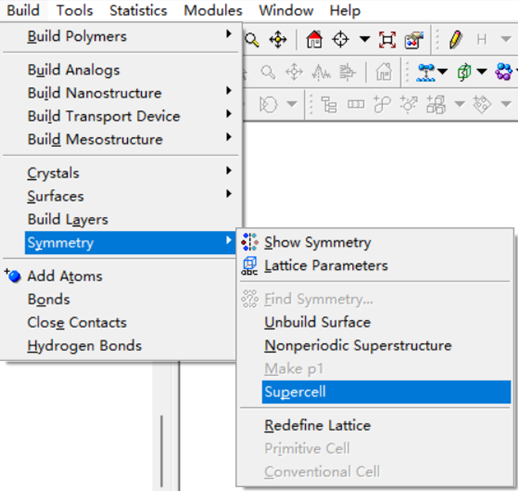Click the greyed-out translate arrows icon
This screenshot has height=491, width=518.
294,72
